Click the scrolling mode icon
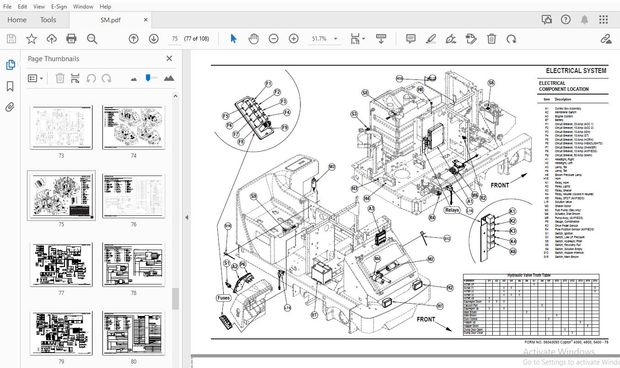This screenshot has height=368, width=620. click(x=381, y=39)
